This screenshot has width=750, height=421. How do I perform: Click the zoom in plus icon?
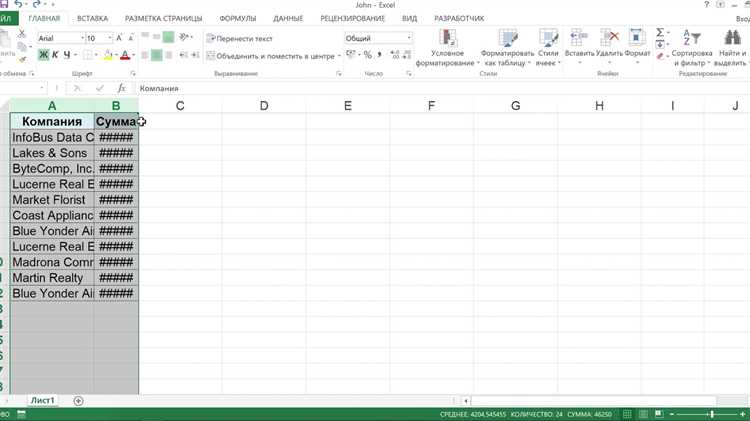click(x=743, y=414)
